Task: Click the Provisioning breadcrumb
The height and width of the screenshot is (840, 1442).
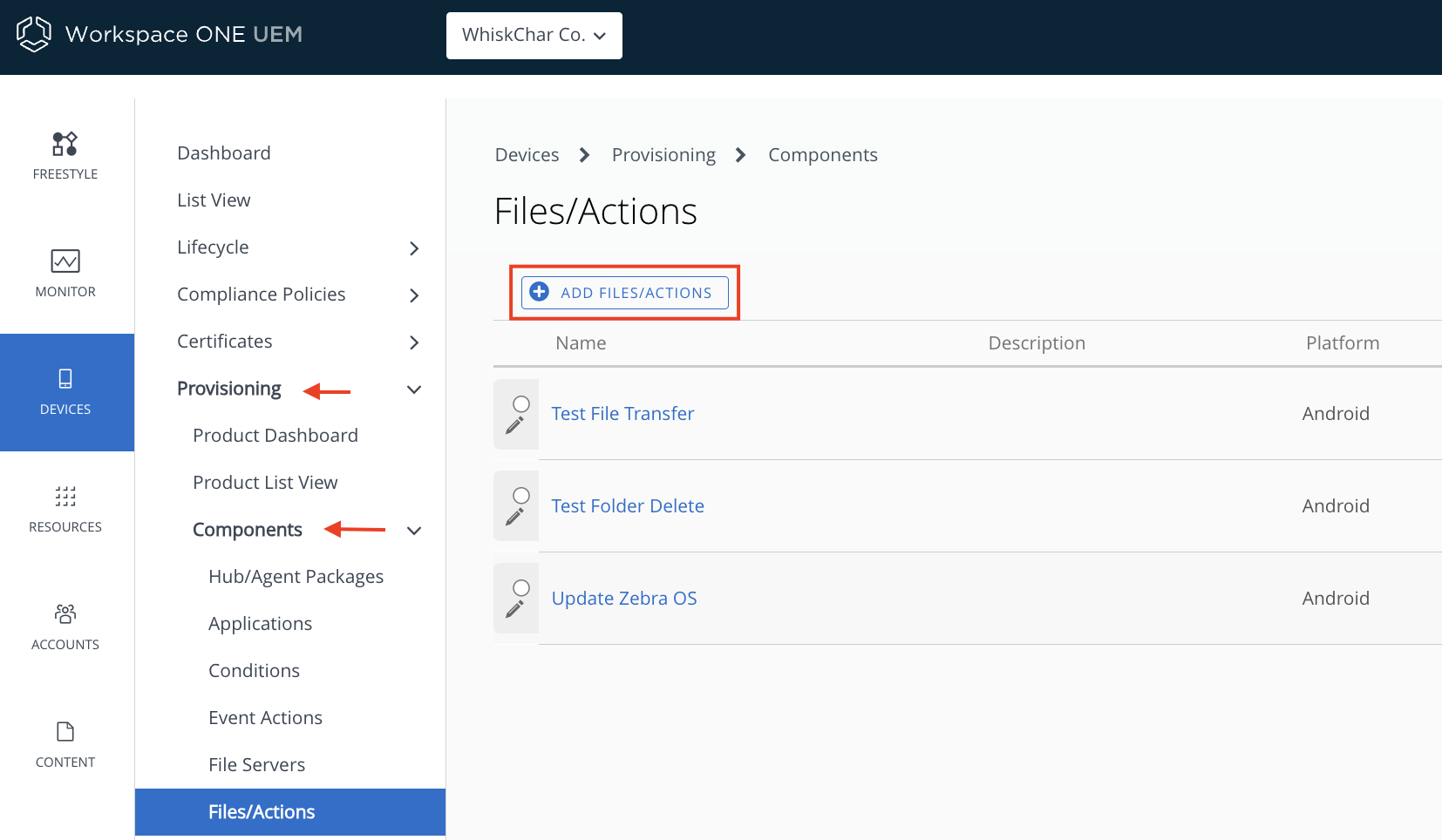Action: coord(663,155)
